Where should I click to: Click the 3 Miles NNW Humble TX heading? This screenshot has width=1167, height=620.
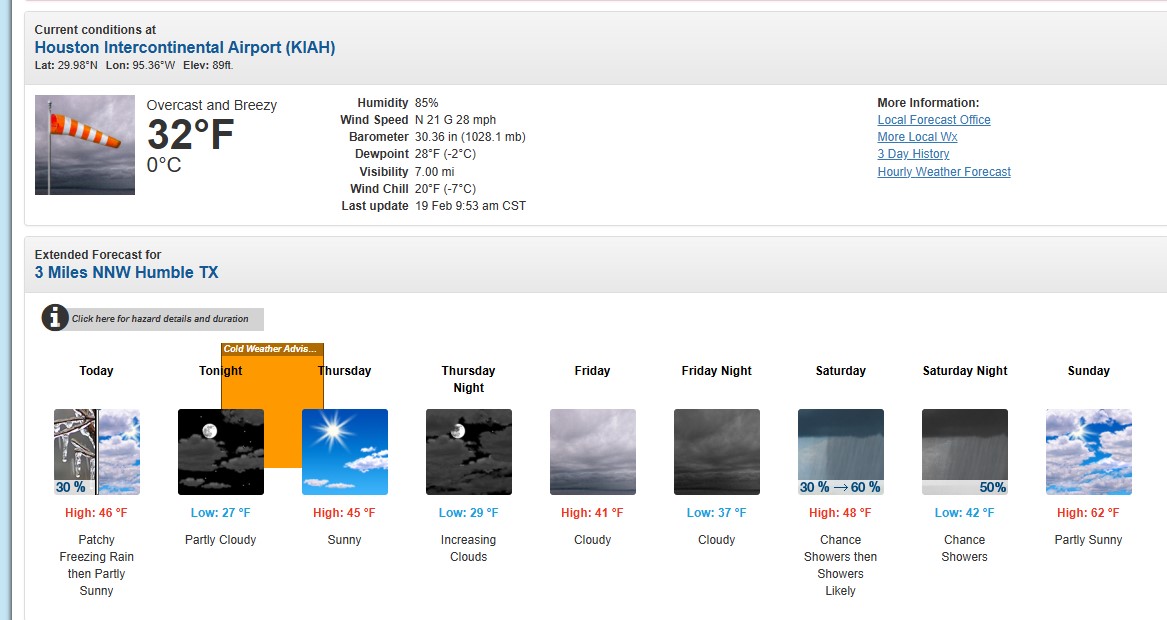coord(126,272)
